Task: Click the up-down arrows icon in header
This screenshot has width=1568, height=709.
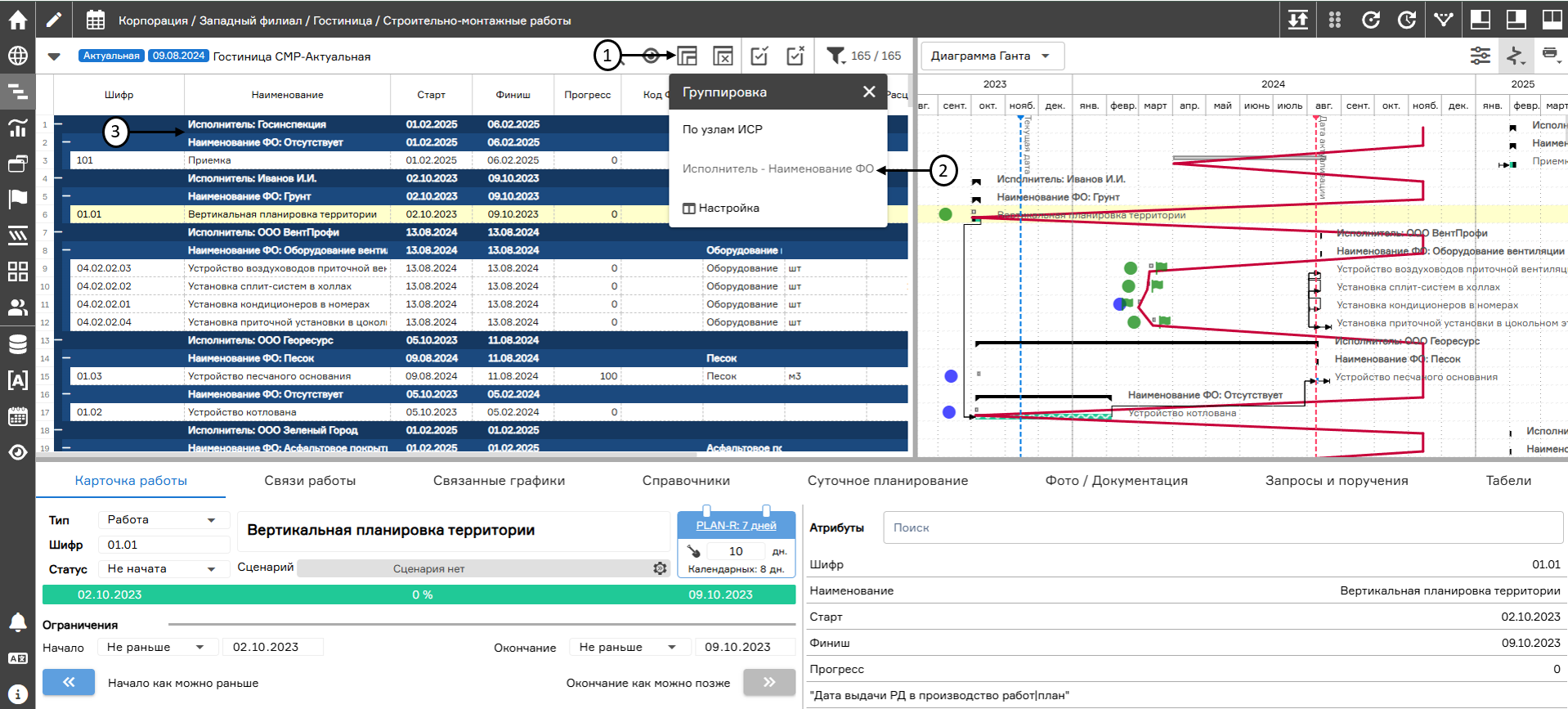Action: (1298, 20)
